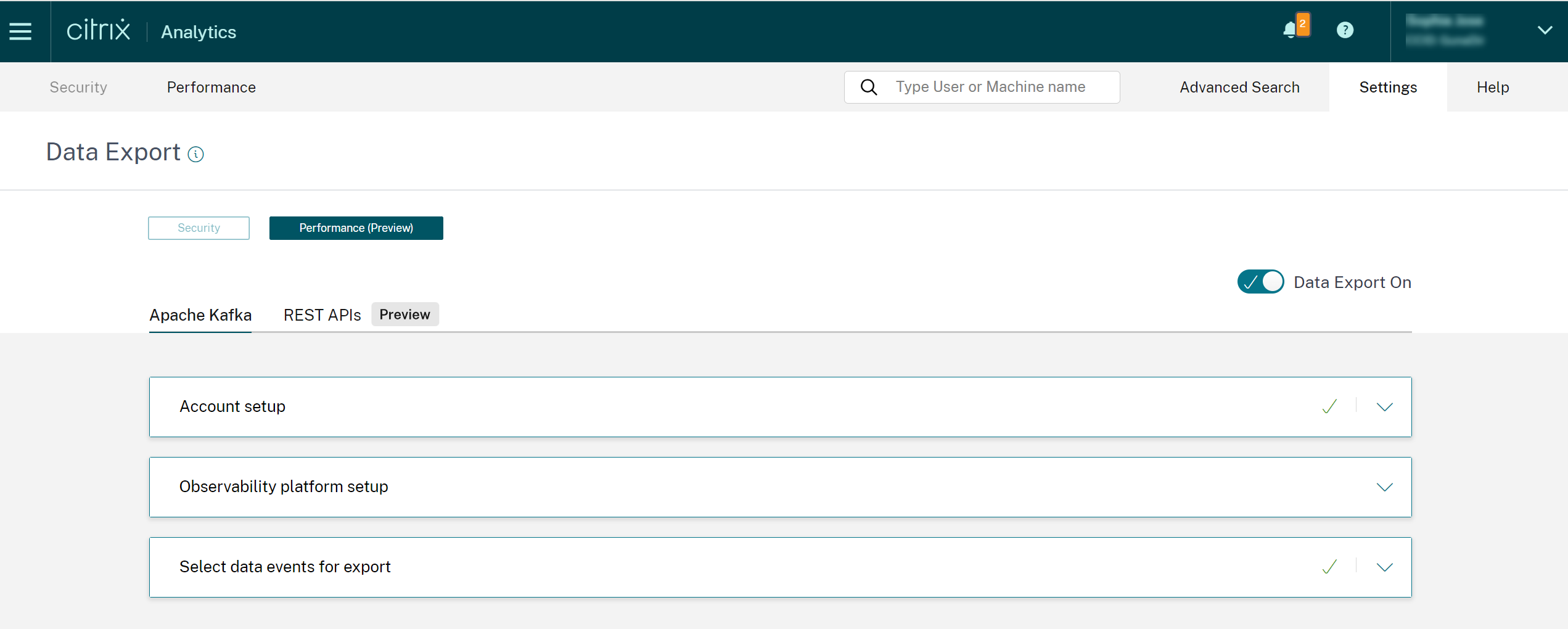
Task: Click the Data Export On label
Action: coord(1352,282)
